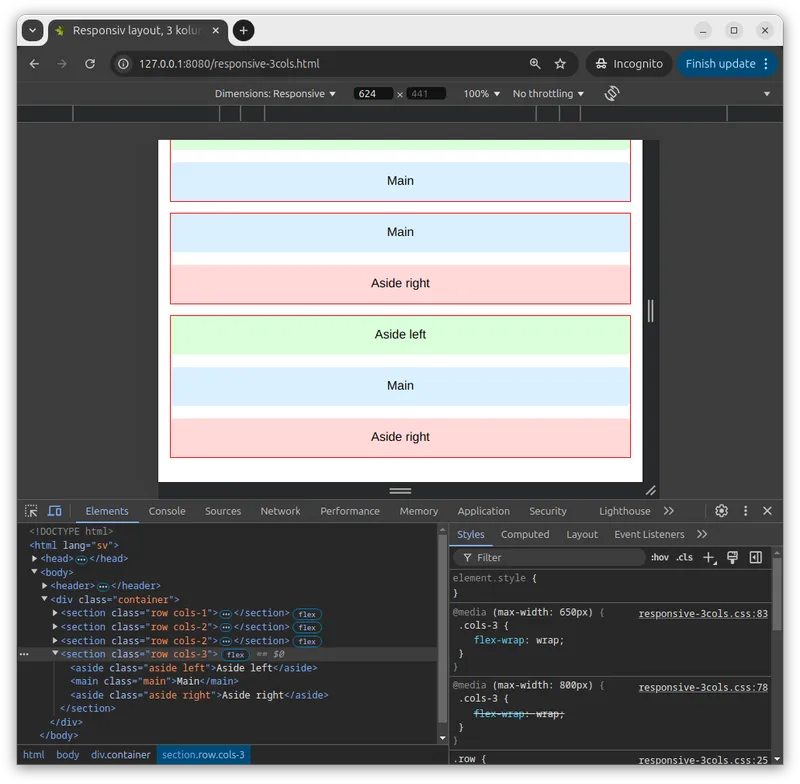800x784 pixels.
Task: Bookmark this page with the star
Action: click(x=560, y=63)
